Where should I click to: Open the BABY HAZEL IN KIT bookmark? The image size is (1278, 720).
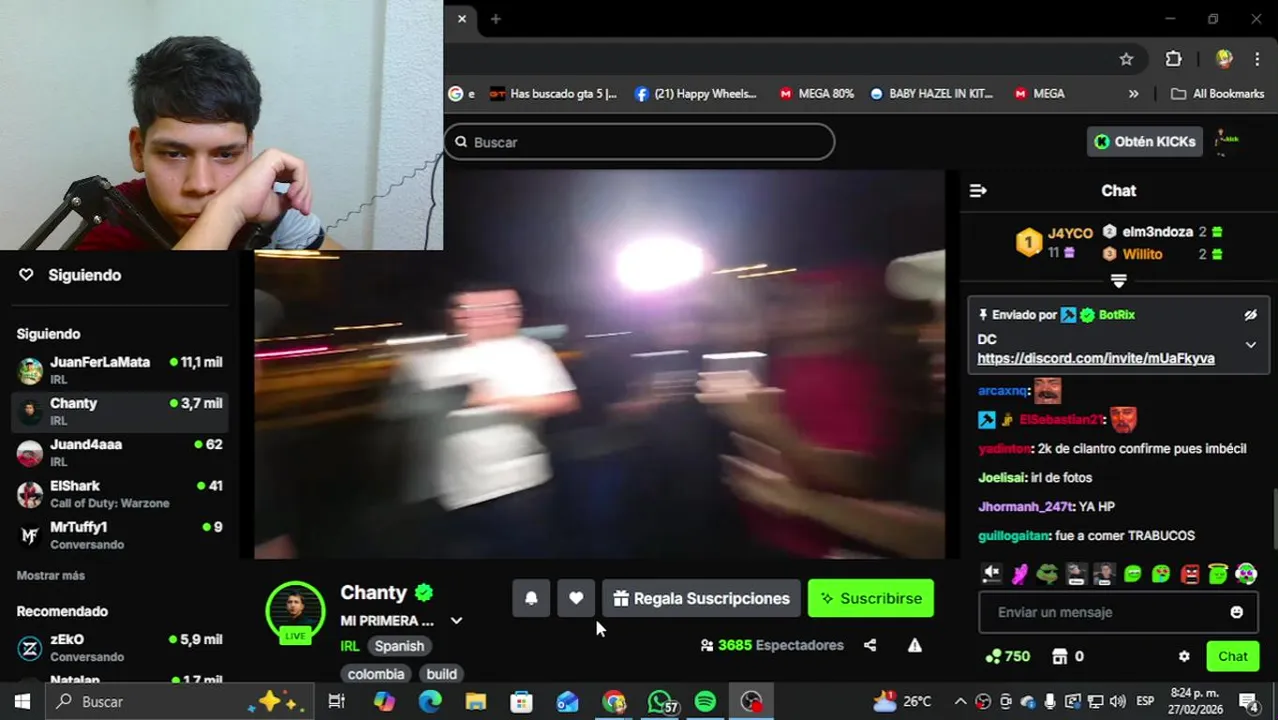click(x=931, y=93)
